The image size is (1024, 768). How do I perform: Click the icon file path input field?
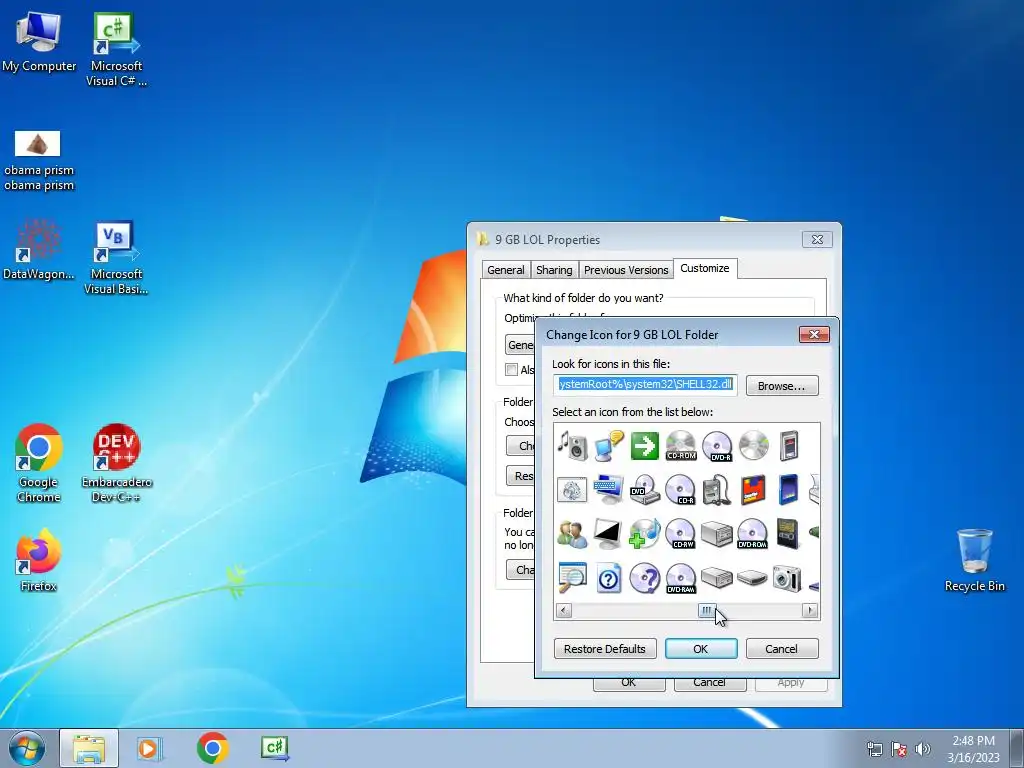[x=645, y=385]
